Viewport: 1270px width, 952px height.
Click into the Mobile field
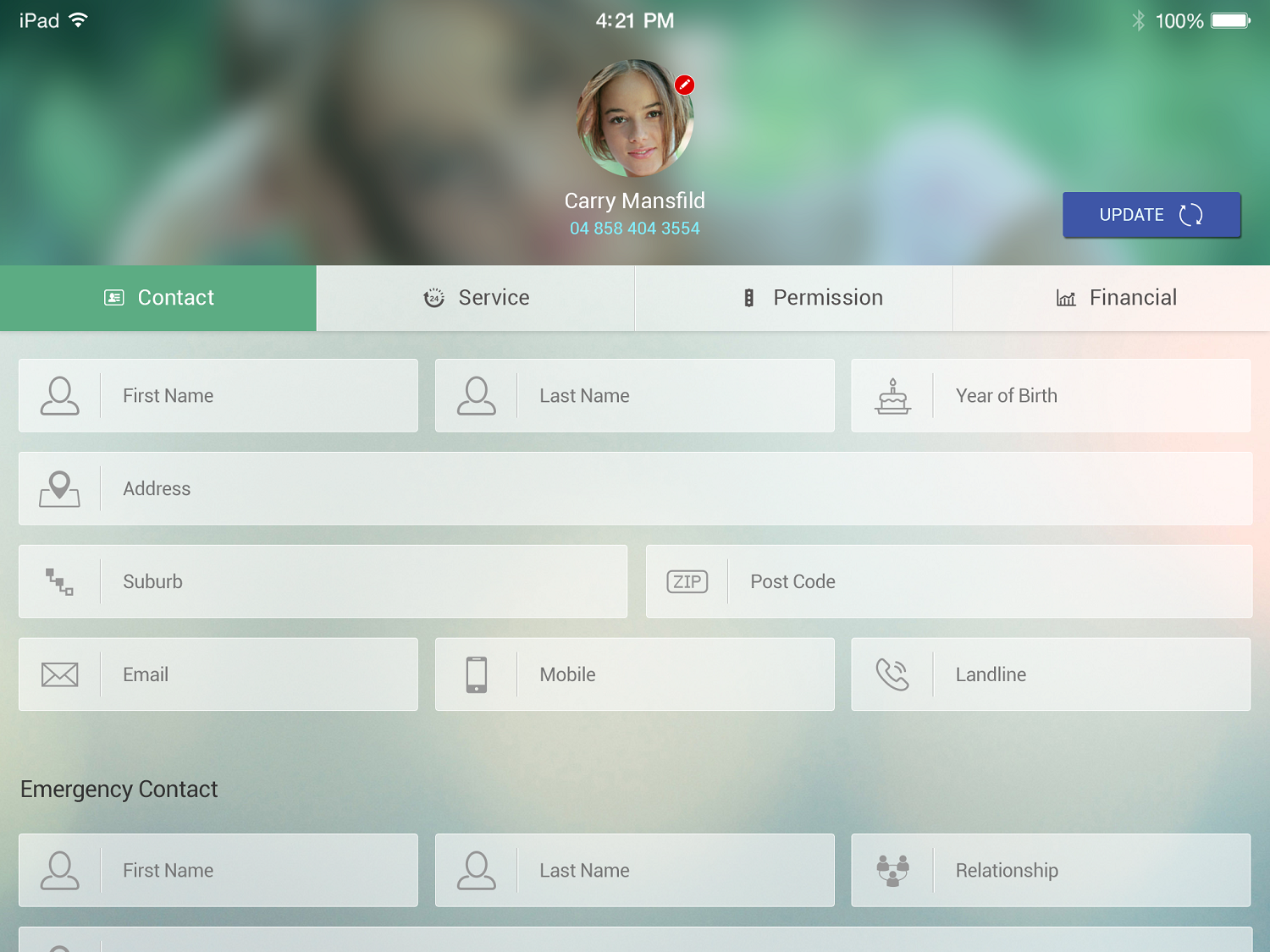pyautogui.click(x=635, y=674)
